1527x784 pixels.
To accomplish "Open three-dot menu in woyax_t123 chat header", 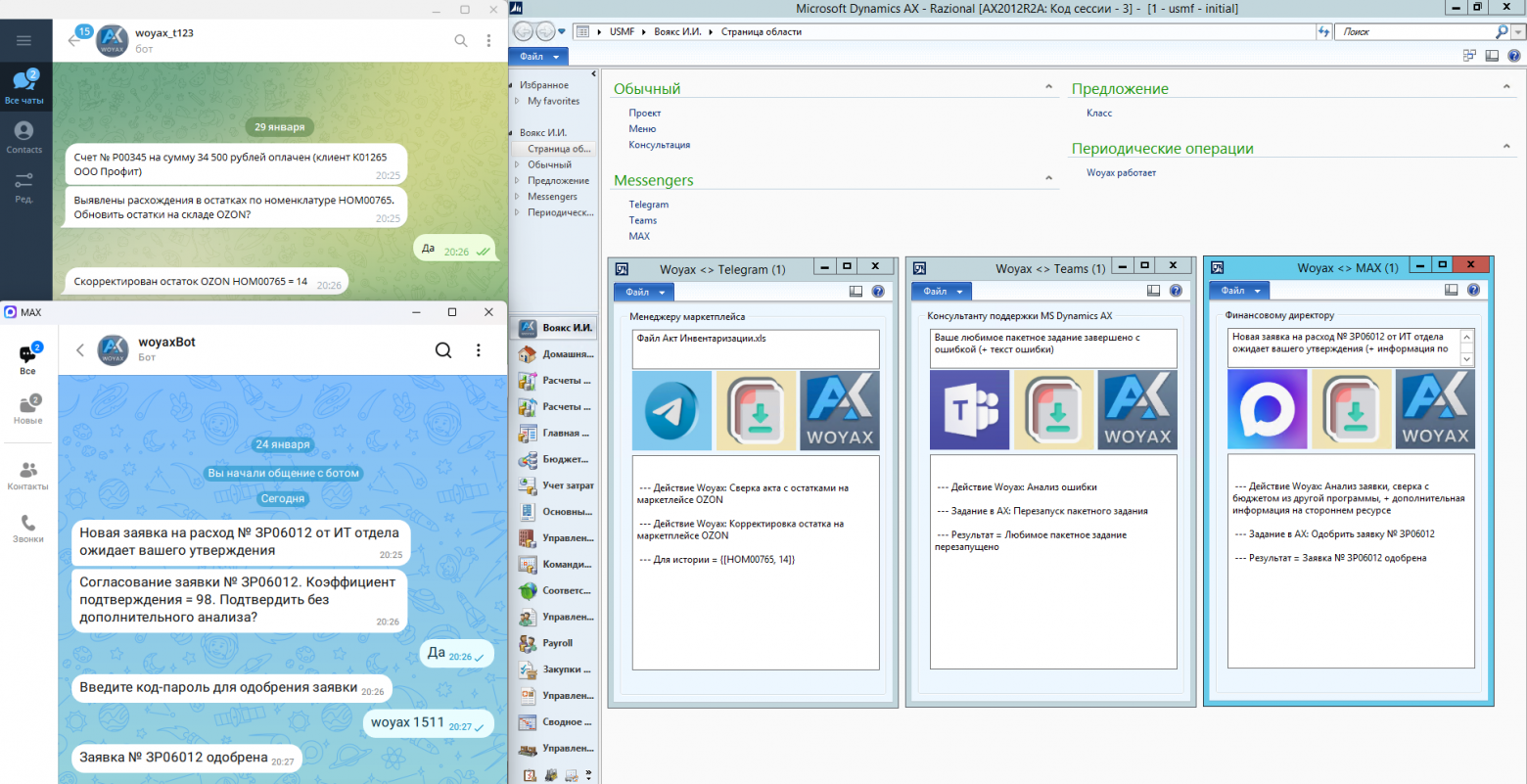I will coord(488,40).
